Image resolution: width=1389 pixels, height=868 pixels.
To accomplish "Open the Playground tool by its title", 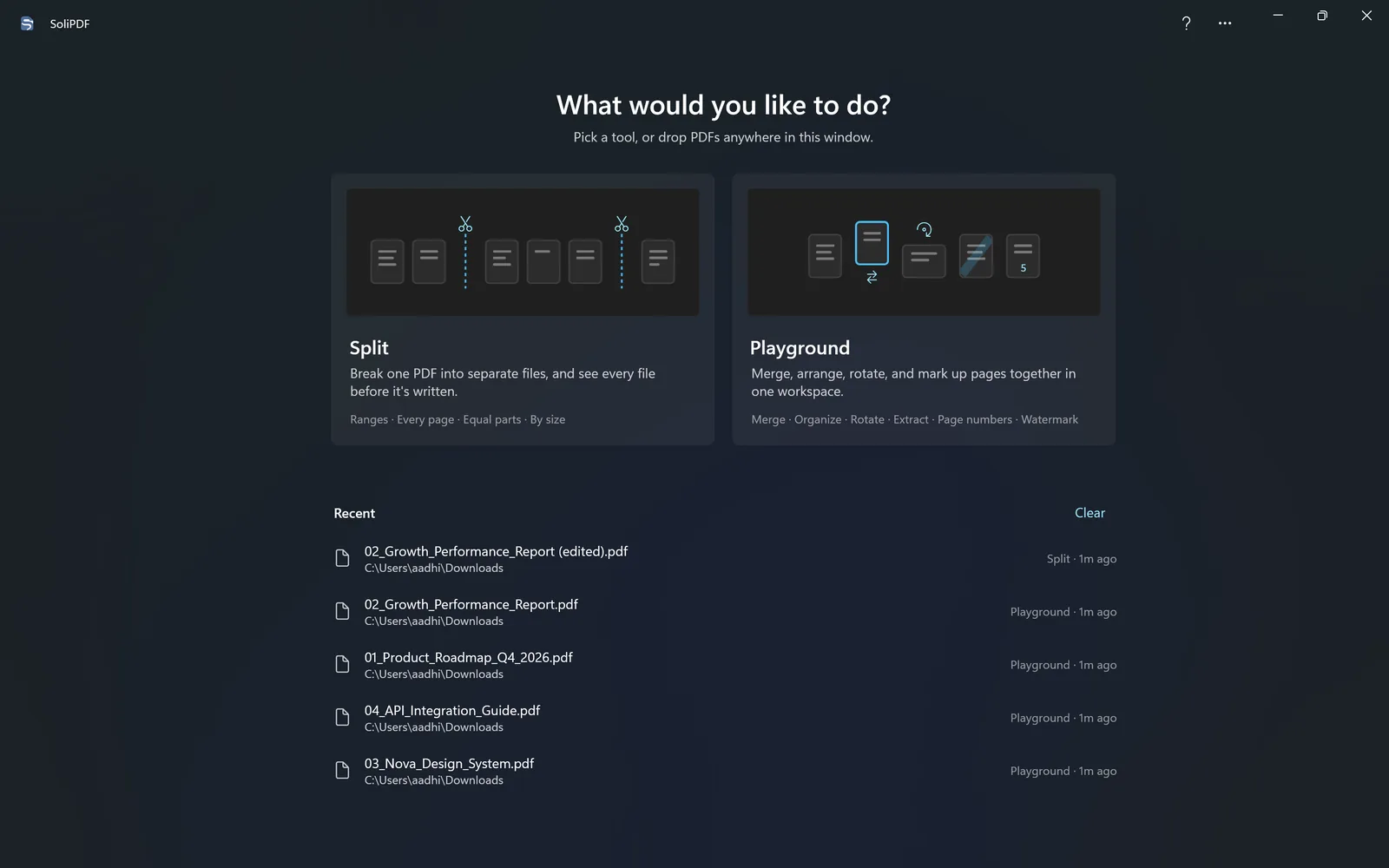I will click(x=800, y=348).
